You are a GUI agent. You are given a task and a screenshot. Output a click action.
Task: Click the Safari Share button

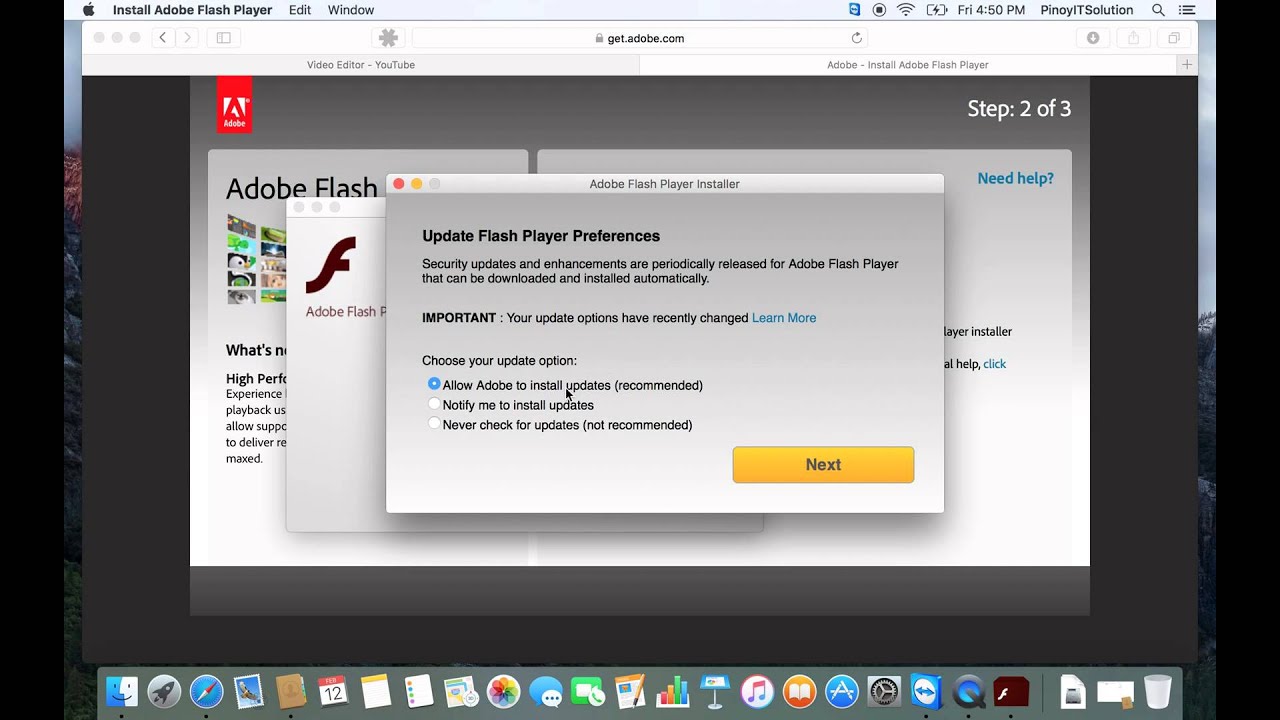(1133, 38)
